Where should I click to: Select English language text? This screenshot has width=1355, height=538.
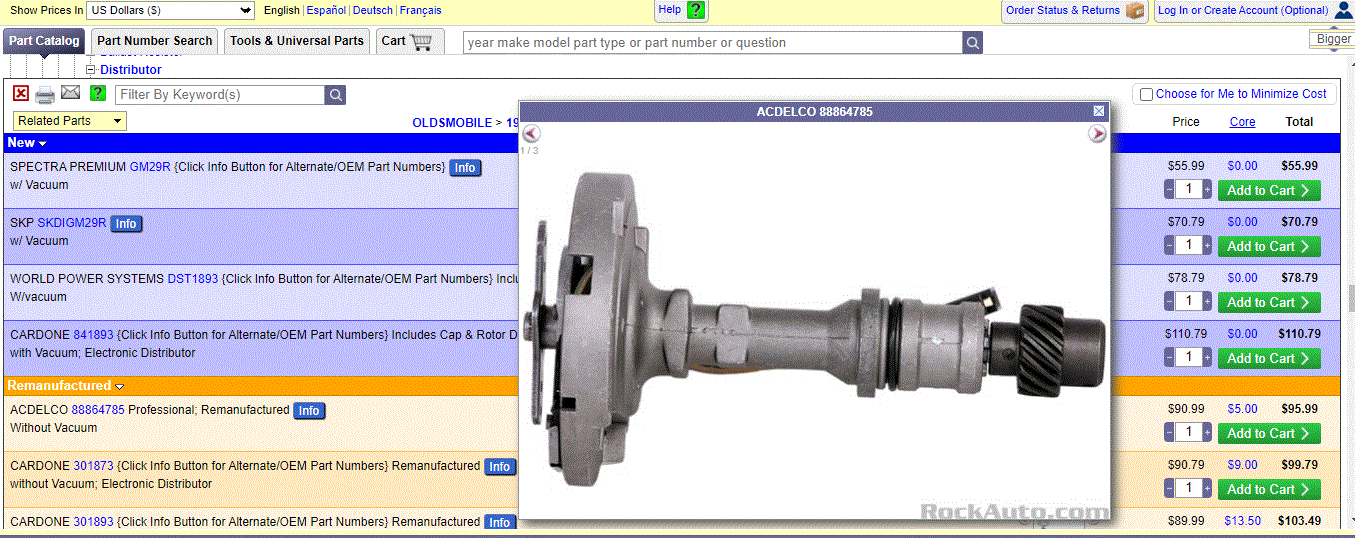[282, 10]
